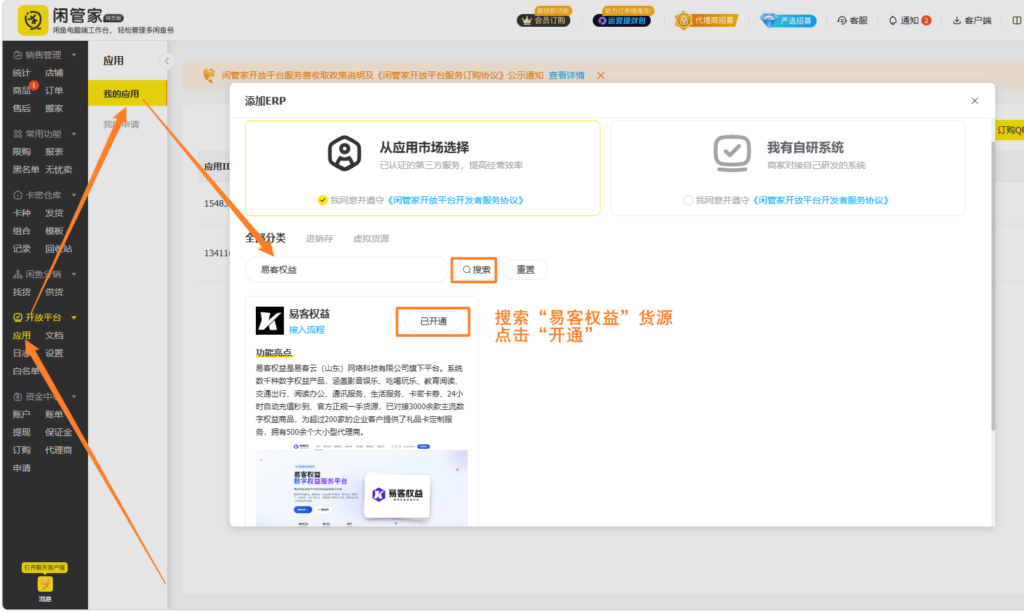
Task: Click the 搜索 button
Action: click(x=474, y=270)
